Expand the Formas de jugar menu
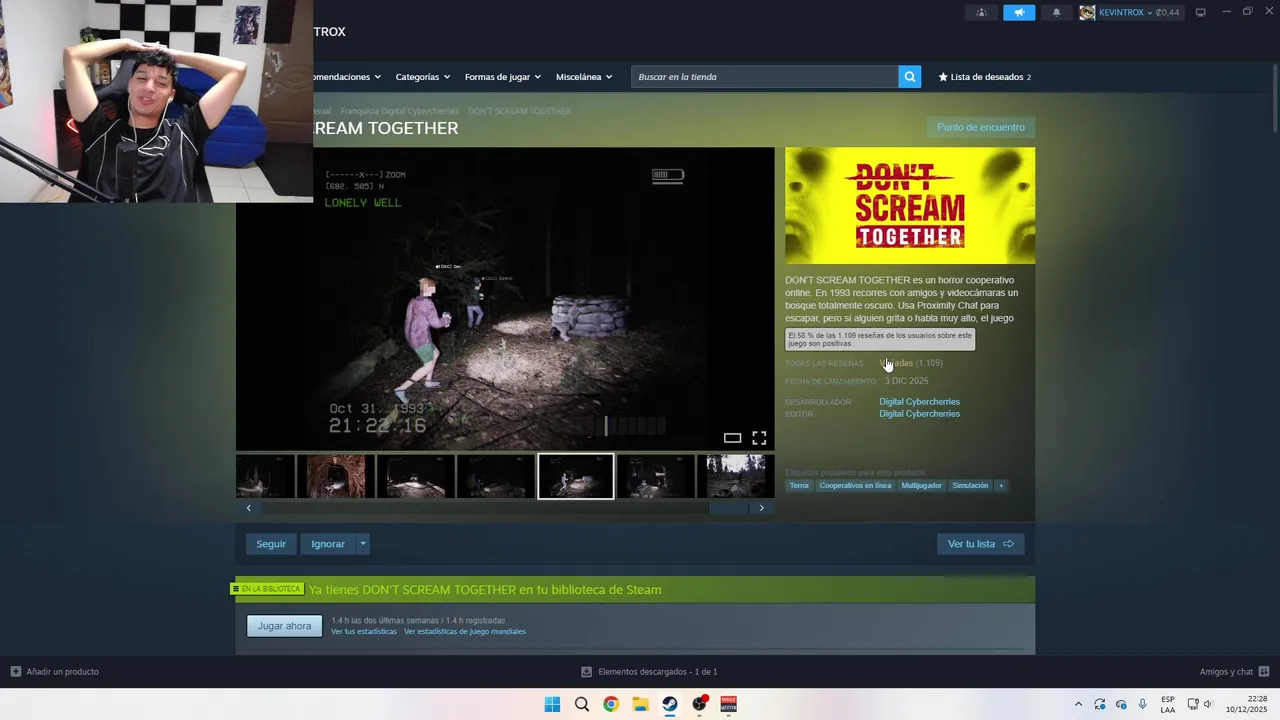 (x=502, y=77)
